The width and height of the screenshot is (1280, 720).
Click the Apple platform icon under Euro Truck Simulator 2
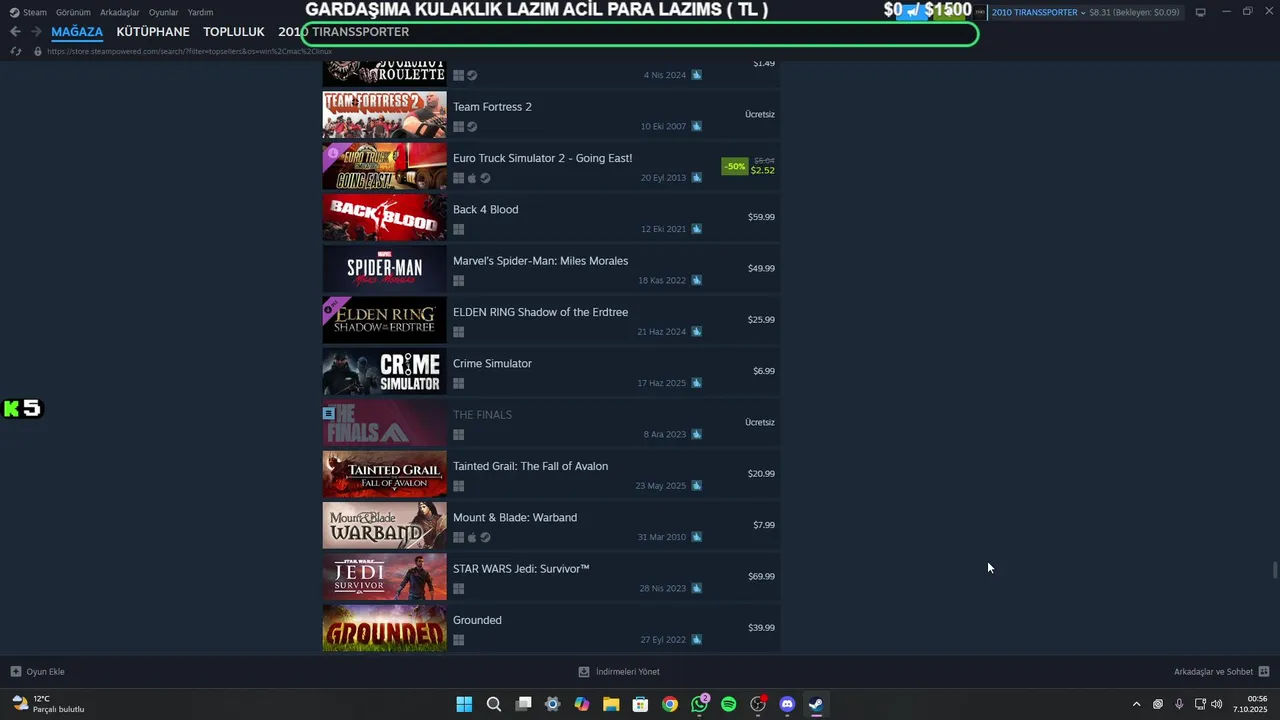click(472, 178)
